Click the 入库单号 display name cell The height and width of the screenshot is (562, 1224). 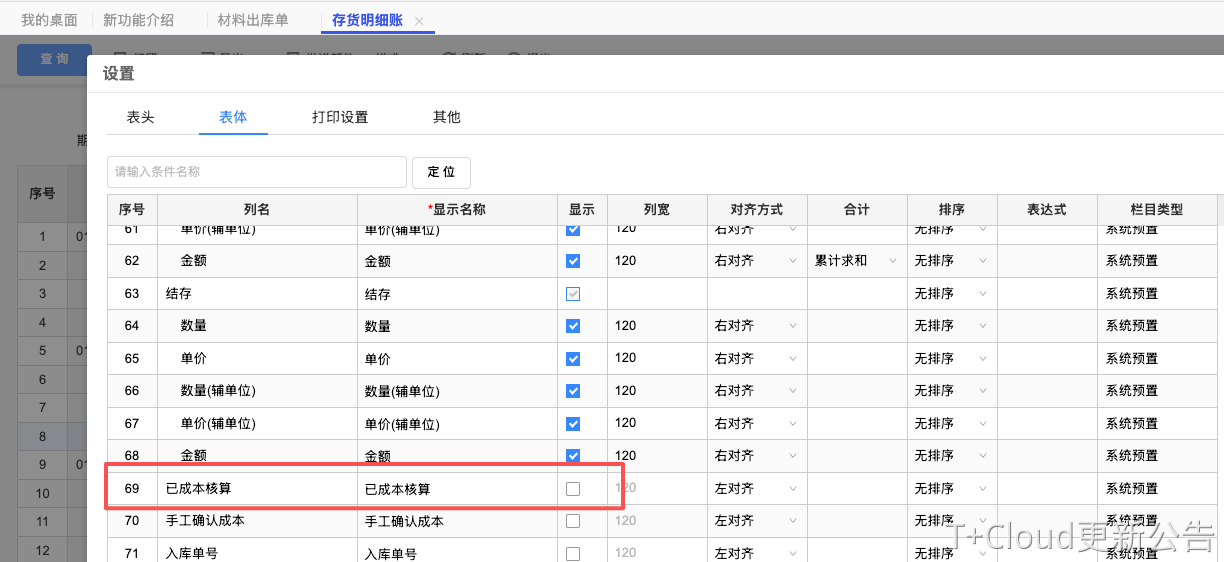(x=457, y=554)
